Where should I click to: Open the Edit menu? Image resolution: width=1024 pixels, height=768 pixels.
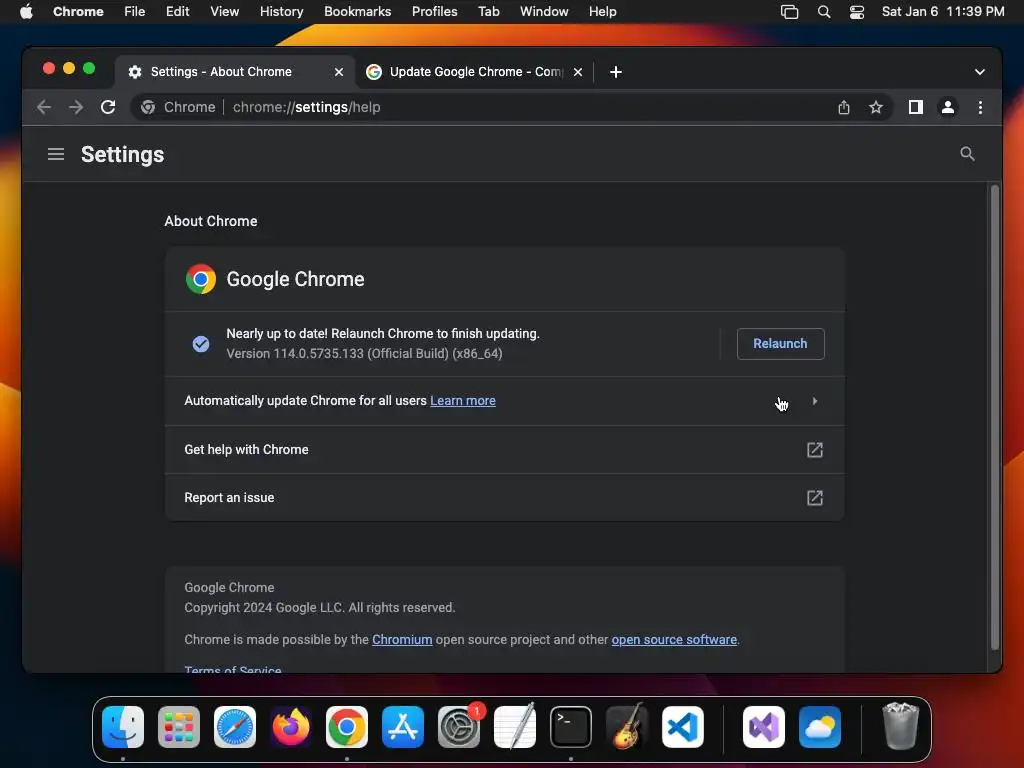[178, 11]
